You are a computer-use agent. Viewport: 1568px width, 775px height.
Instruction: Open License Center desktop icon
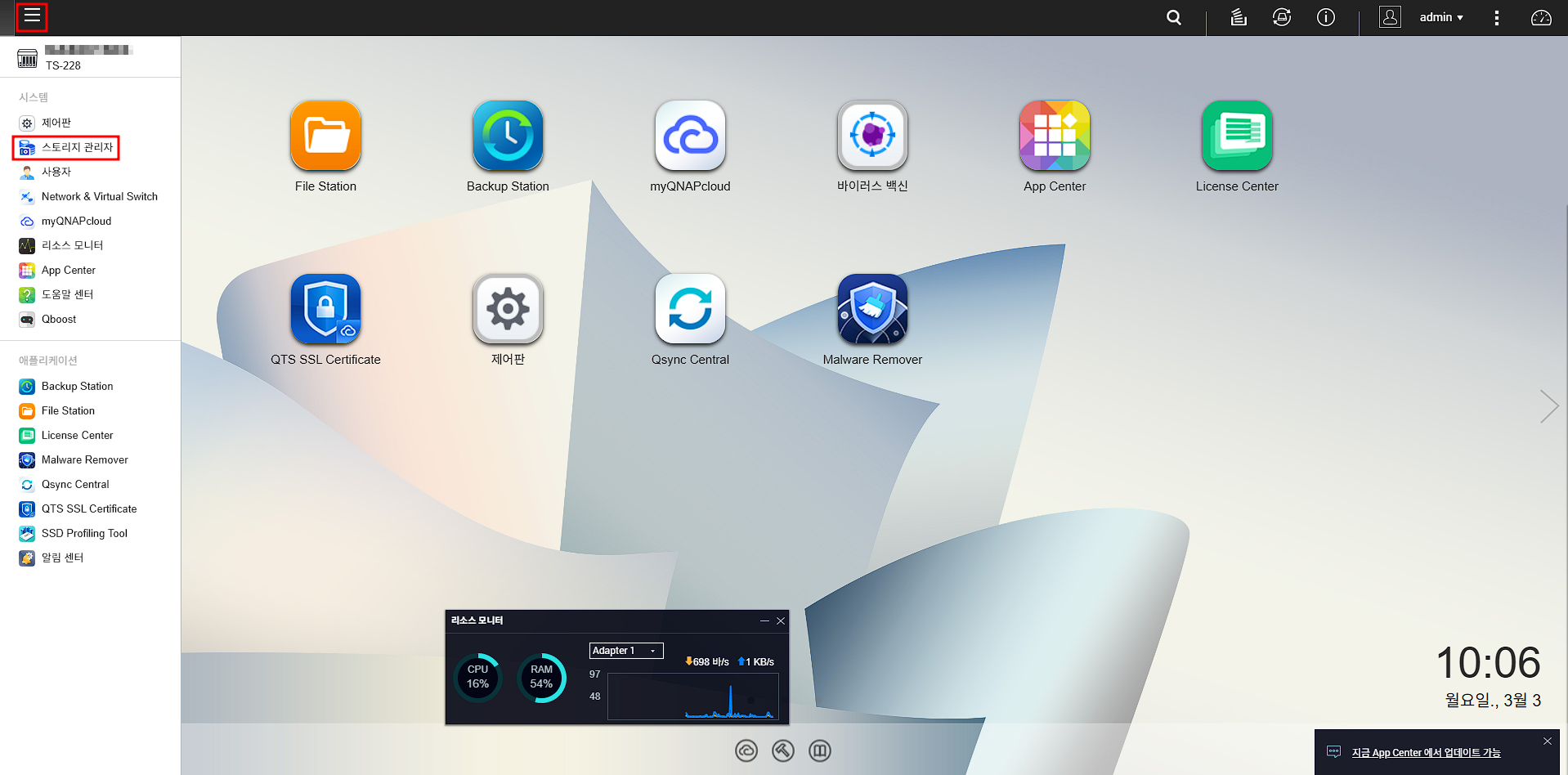(1237, 136)
